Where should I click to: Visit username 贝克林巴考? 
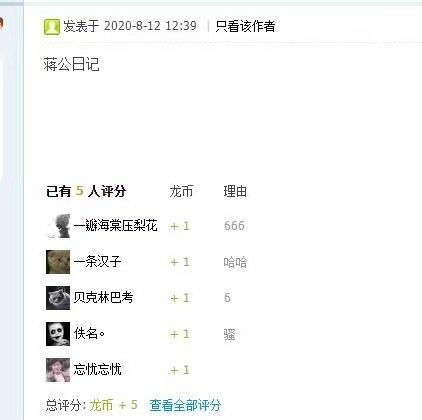pyautogui.click(x=103, y=297)
